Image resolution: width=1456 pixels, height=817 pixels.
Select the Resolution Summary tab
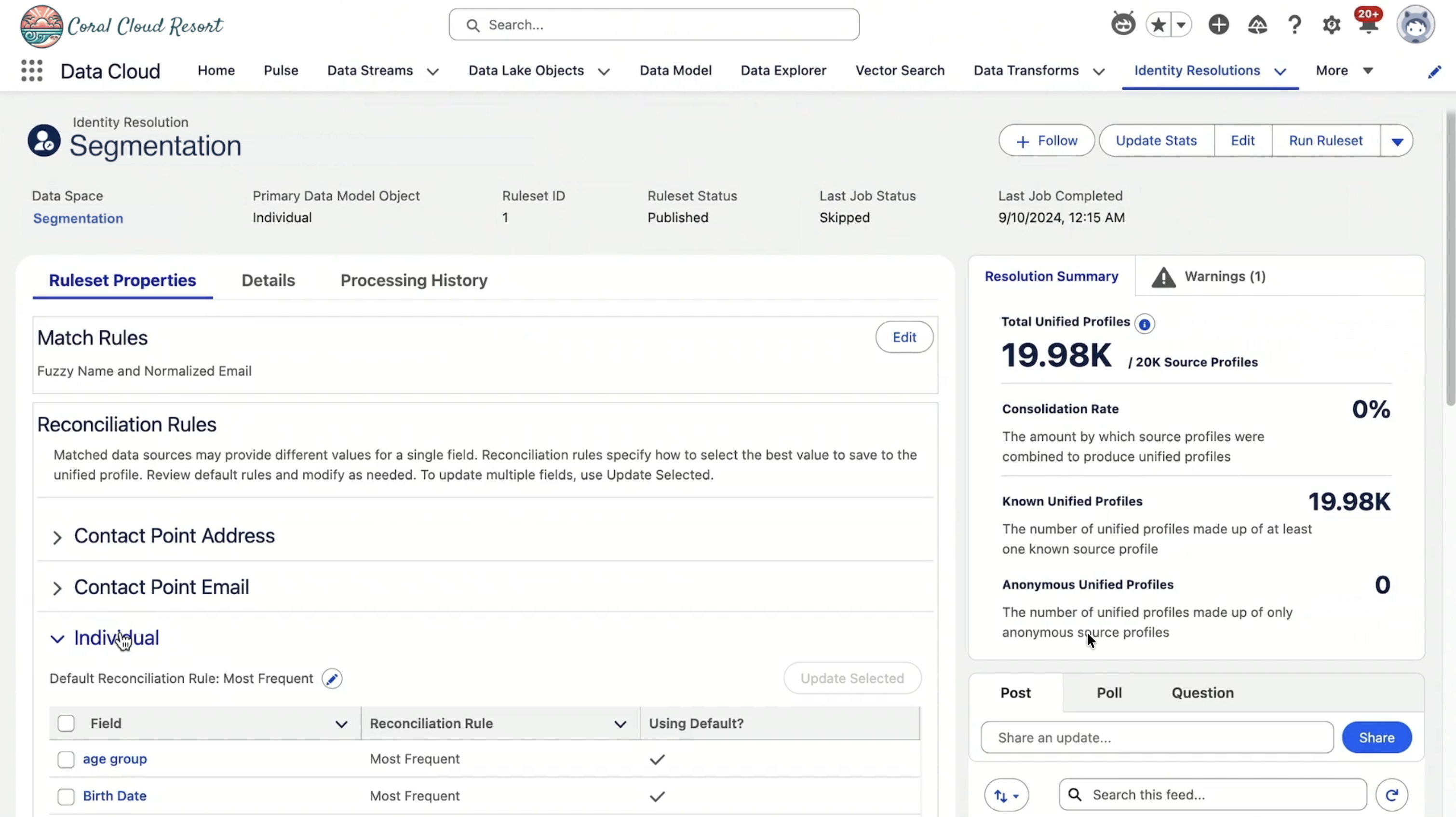point(1052,276)
